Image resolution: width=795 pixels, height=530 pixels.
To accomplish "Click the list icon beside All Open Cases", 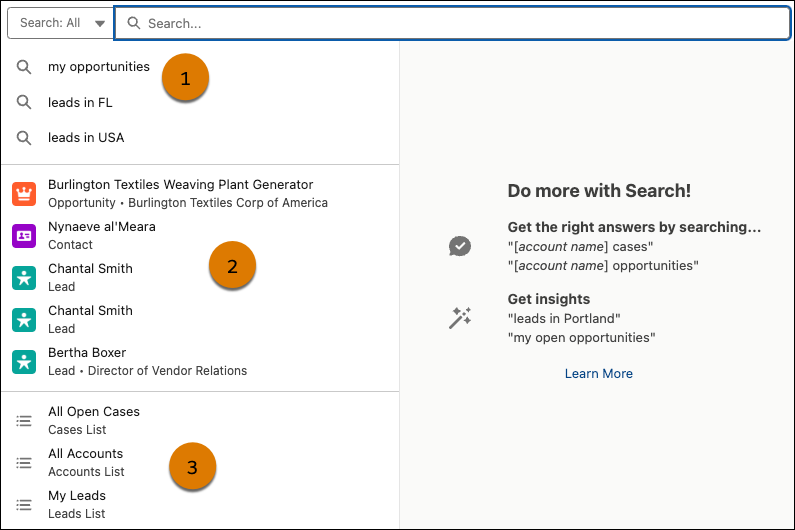I will coord(24,421).
